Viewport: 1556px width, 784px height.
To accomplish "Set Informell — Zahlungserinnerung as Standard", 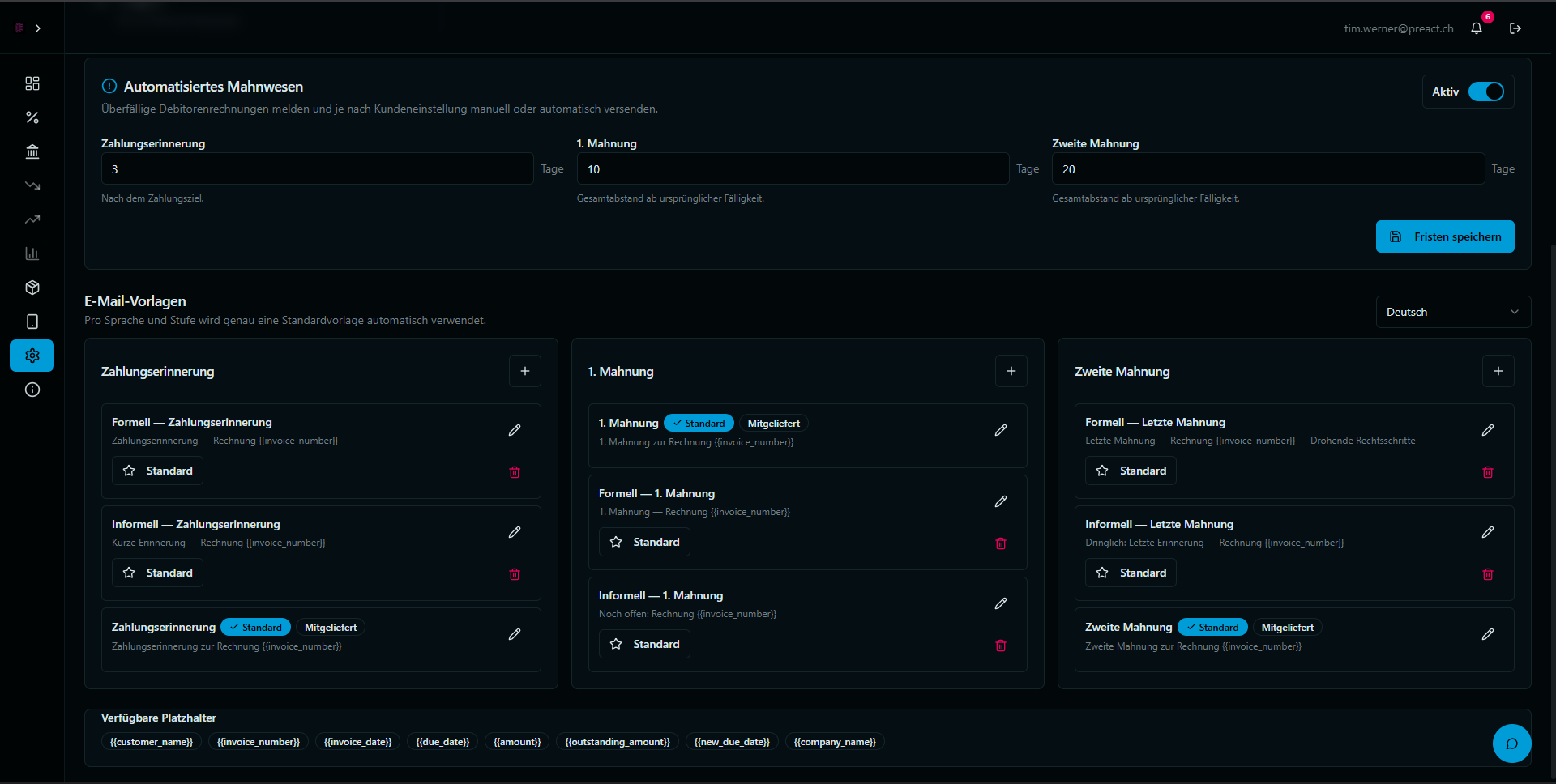I will (157, 573).
